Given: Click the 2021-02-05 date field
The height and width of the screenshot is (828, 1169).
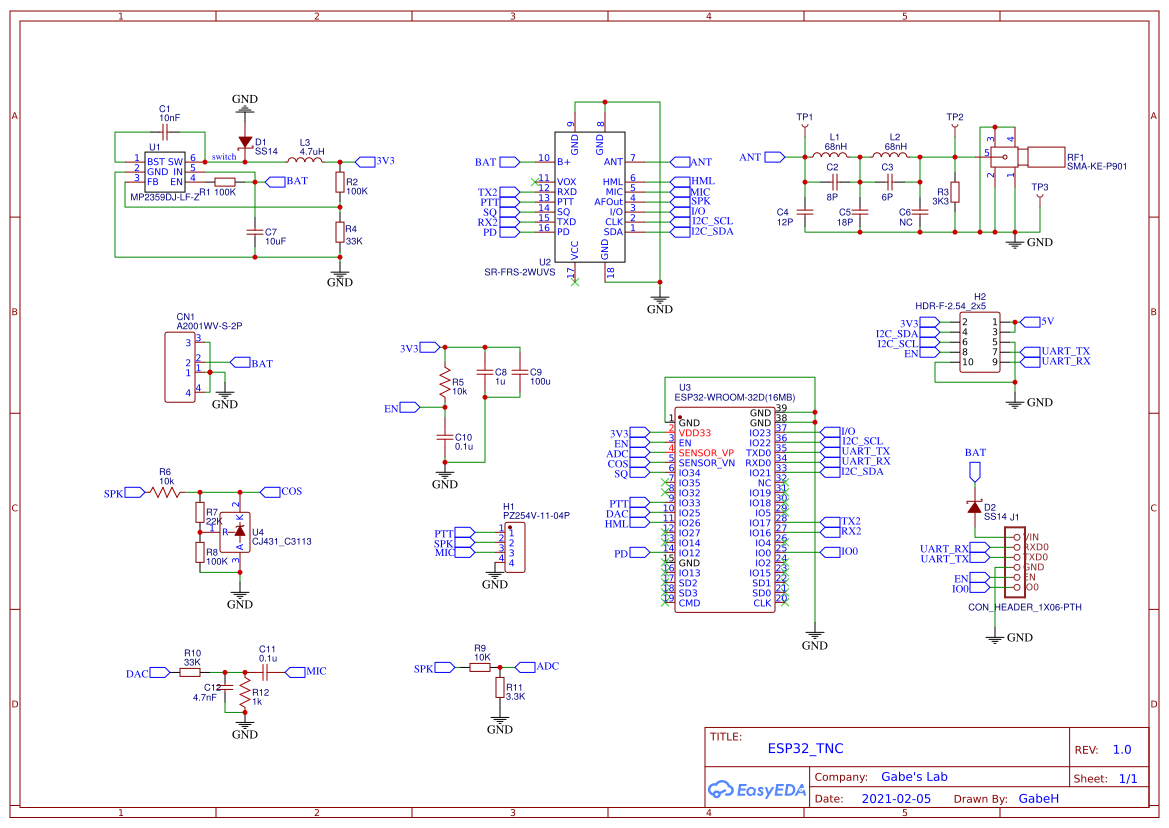Looking at the screenshot, I should 896,799.
